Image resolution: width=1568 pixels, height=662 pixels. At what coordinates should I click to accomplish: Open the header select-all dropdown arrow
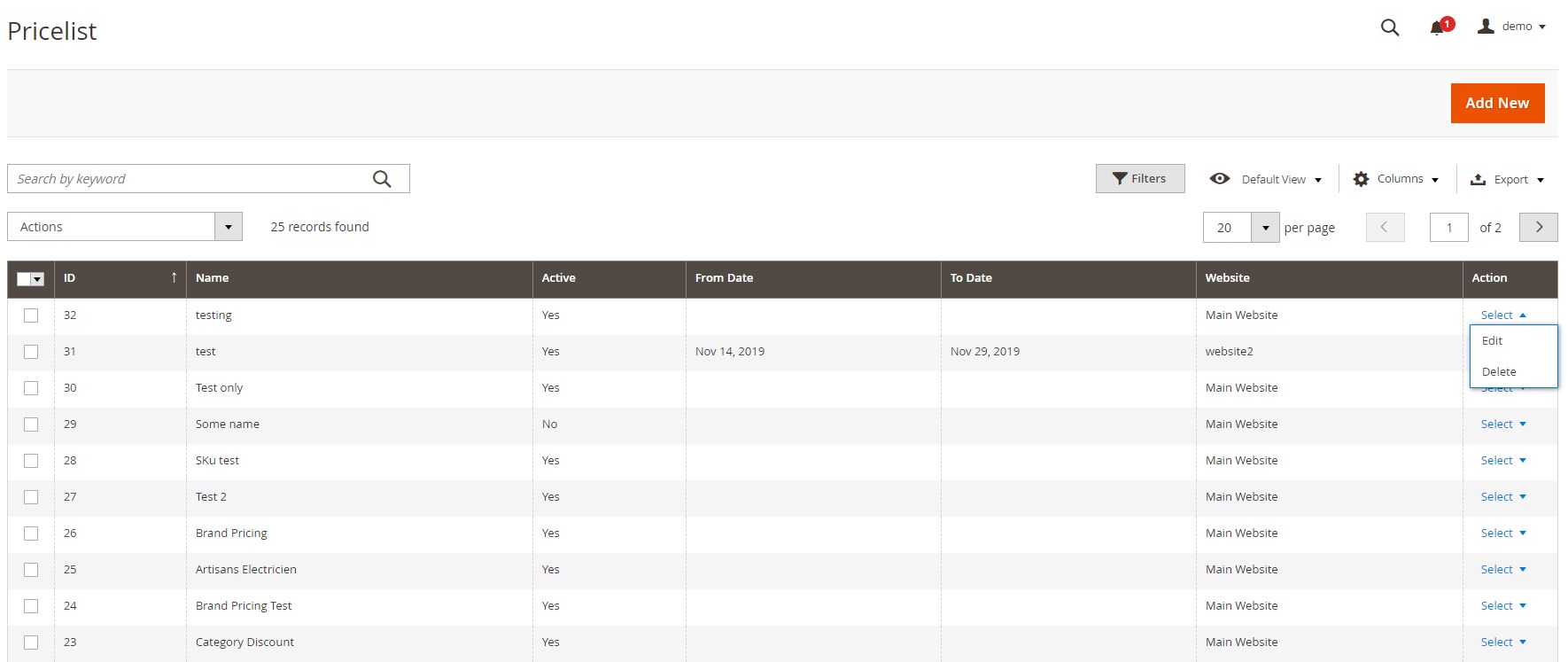click(37, 279)
